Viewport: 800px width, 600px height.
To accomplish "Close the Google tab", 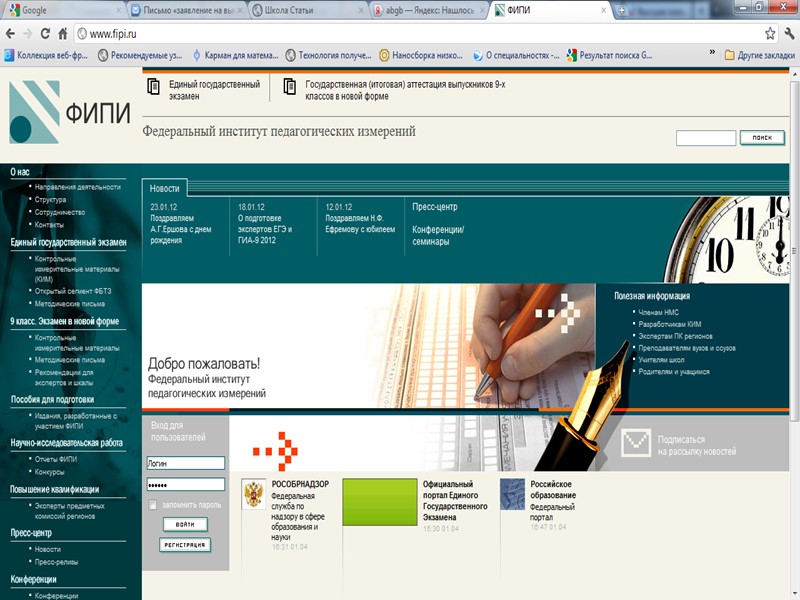I will pos(118,10).
